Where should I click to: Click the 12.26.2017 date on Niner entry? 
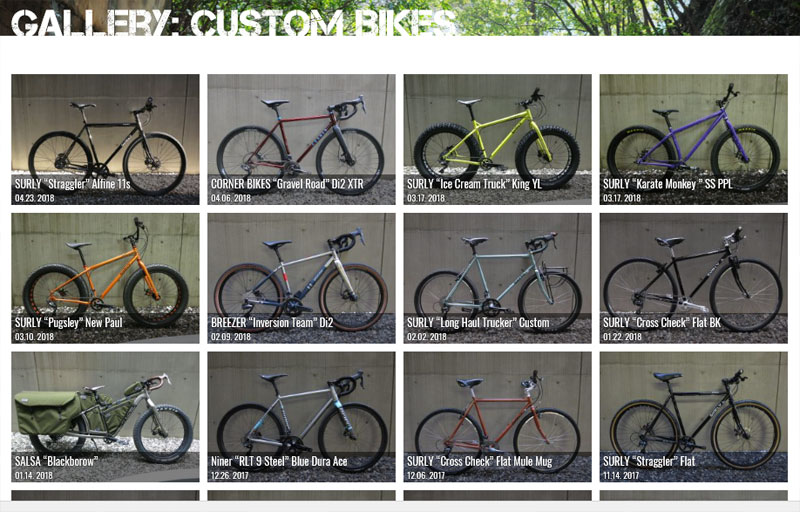(x=230, y=475)
